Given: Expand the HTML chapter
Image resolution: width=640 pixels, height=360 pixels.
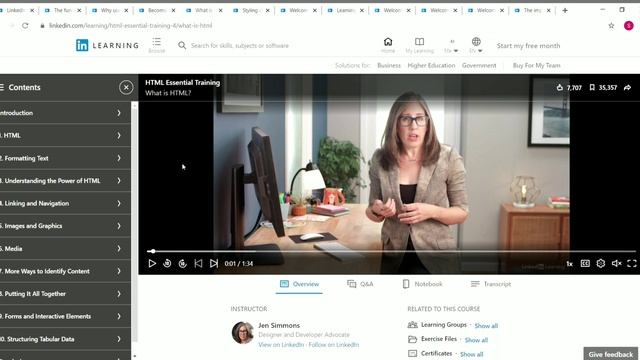Looking at the screenshot, I should (x=65, y=136).
